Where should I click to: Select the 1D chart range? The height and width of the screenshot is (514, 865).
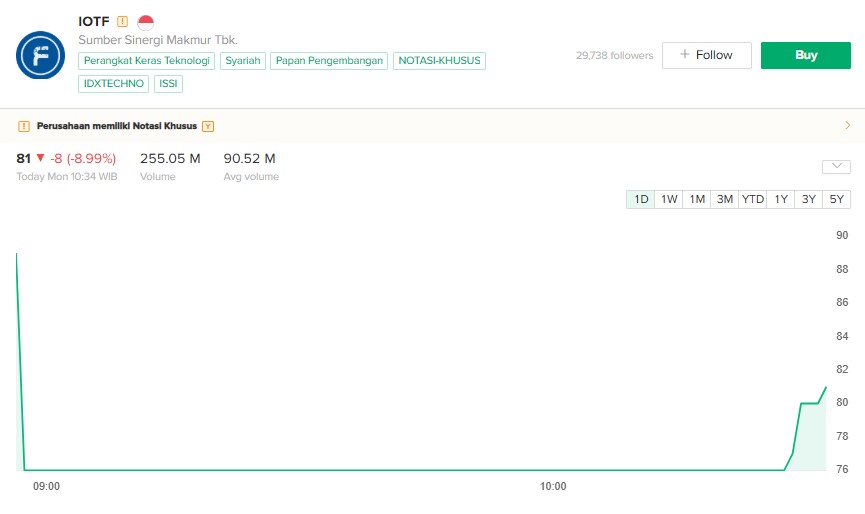coord(640,199)
